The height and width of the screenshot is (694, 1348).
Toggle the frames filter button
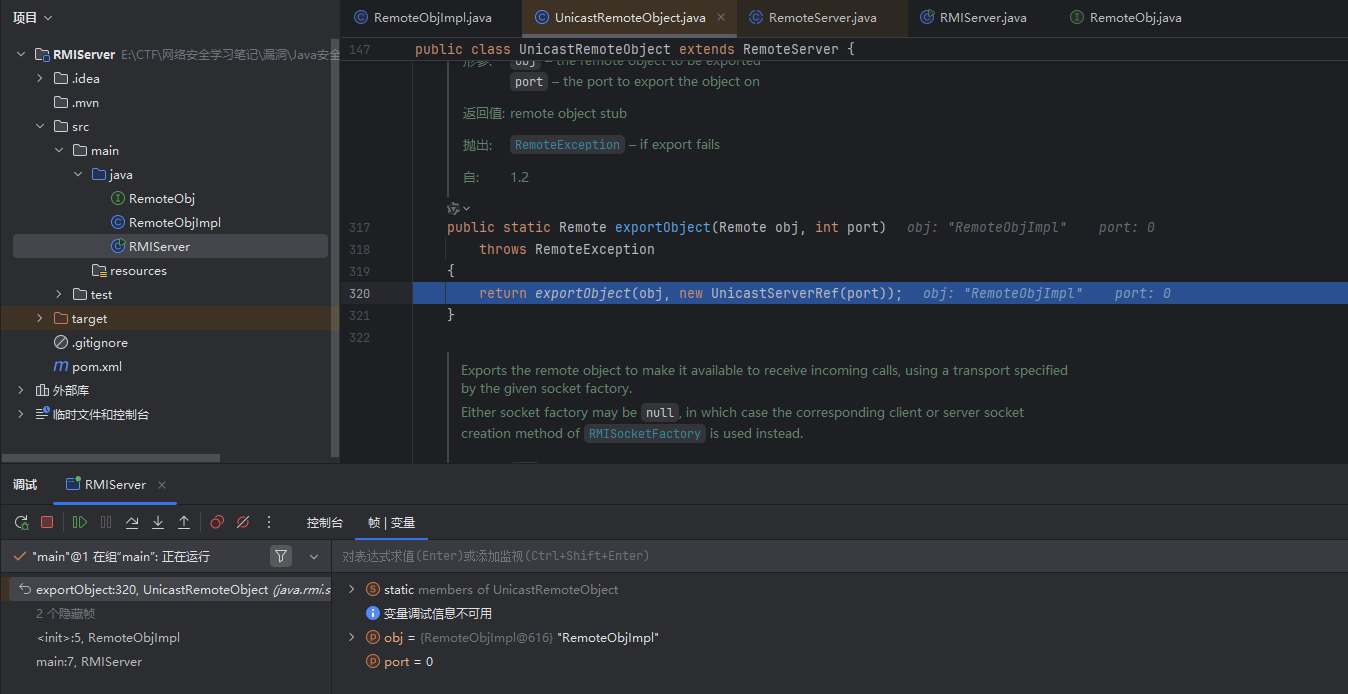[281, 556]
